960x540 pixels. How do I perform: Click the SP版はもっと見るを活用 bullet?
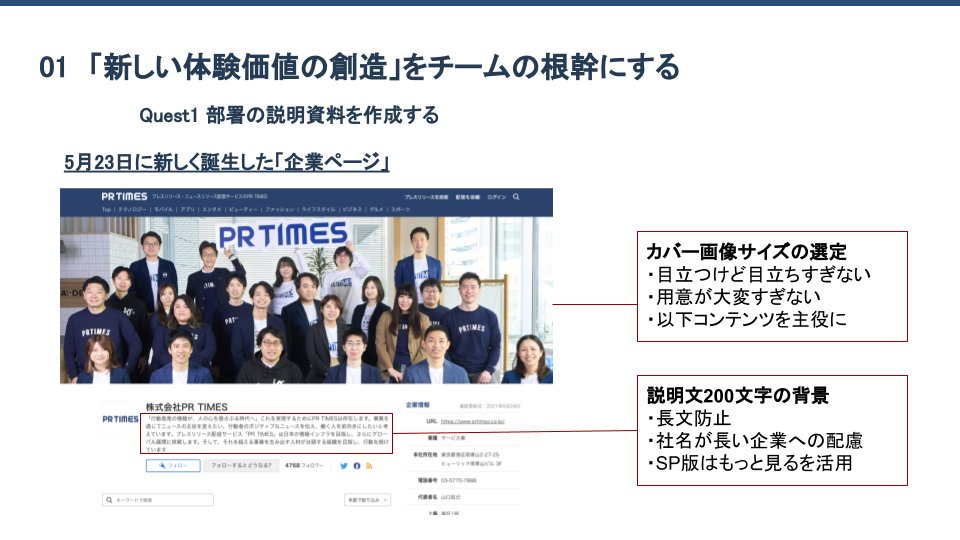click(x=750, y=463)
